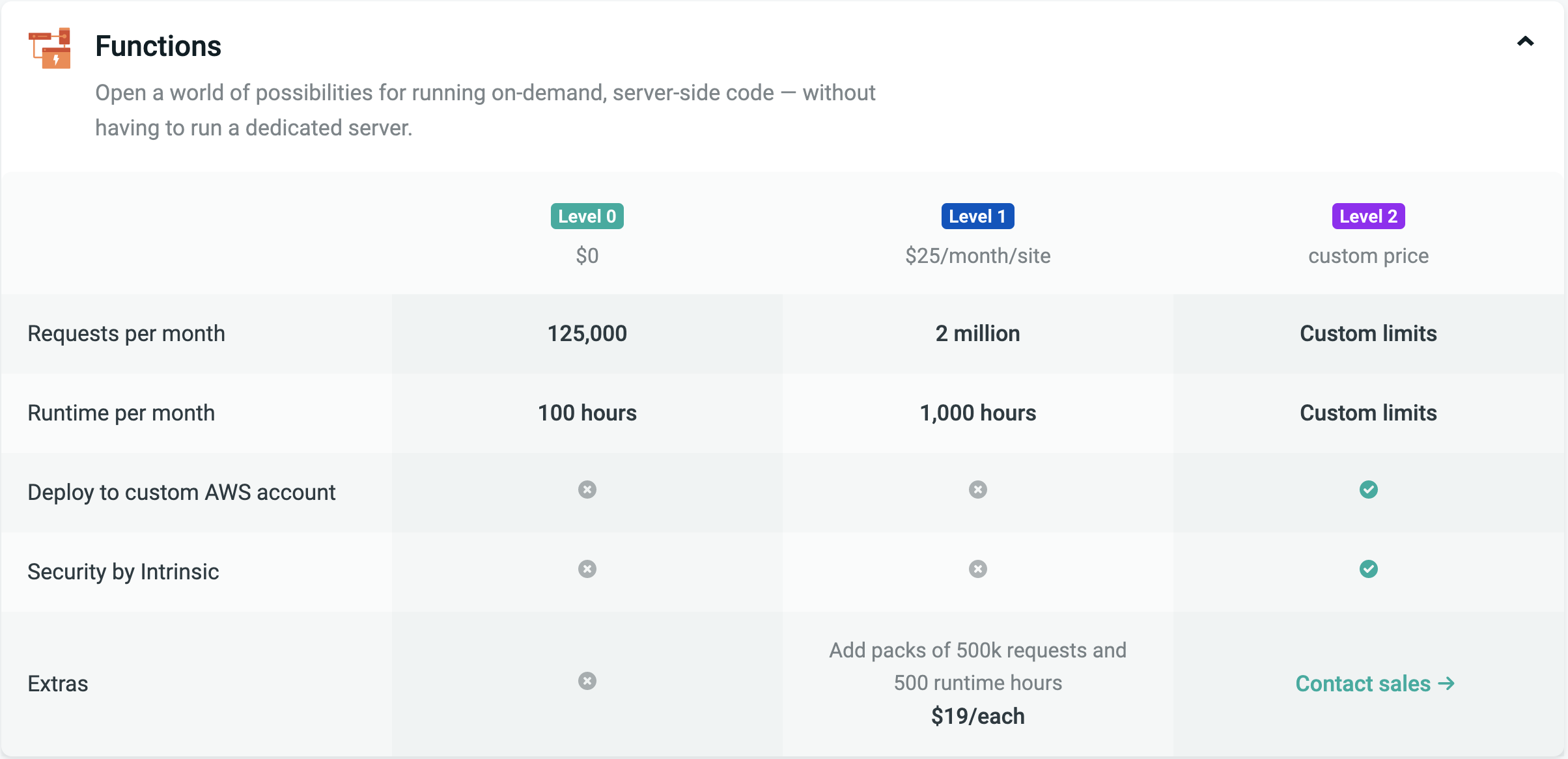Click the 1,000 hours runtime value
This screenshot has width=1568, height=759.
(x=977, y=413)
